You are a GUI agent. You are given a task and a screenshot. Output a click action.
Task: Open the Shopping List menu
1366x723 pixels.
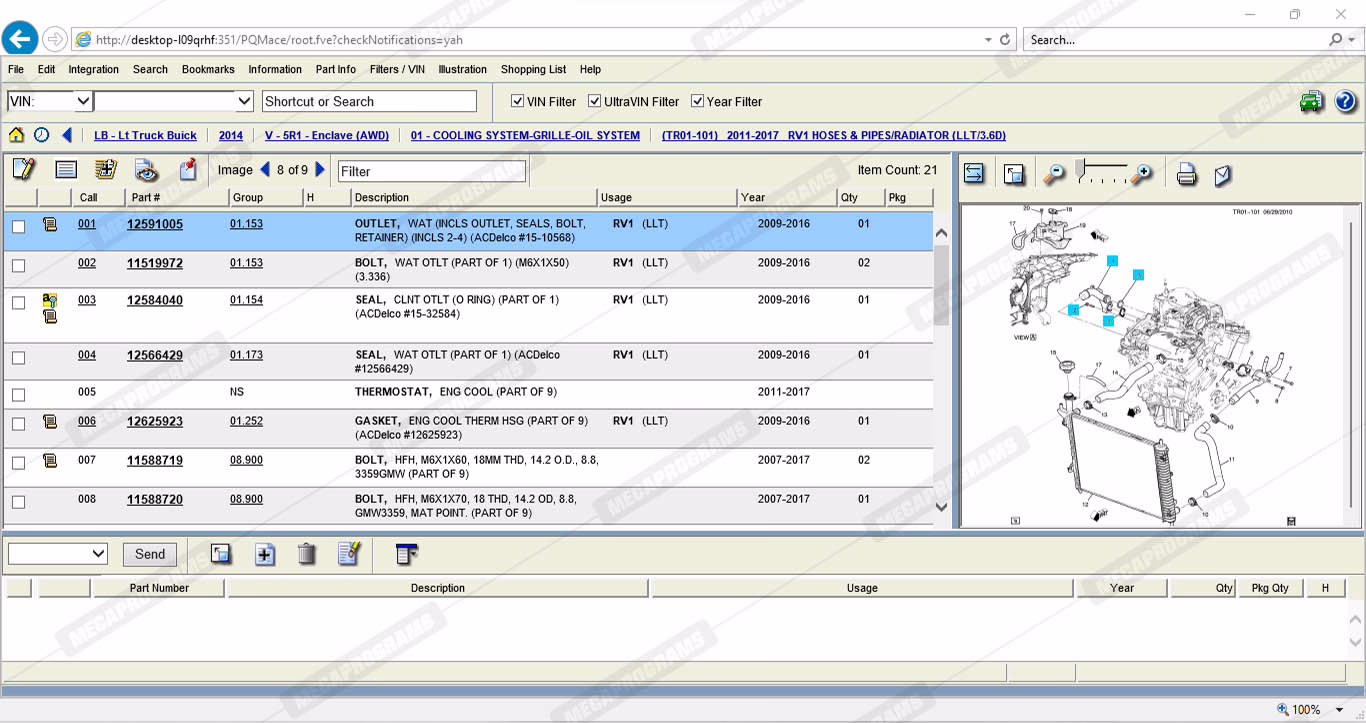point(533,69)
